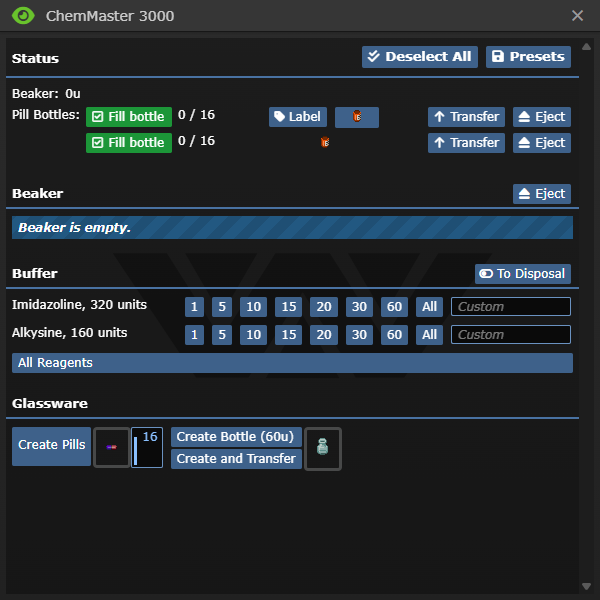Label the first pill bottle
The height and width of the screenshot is (600, 600).
297,117
